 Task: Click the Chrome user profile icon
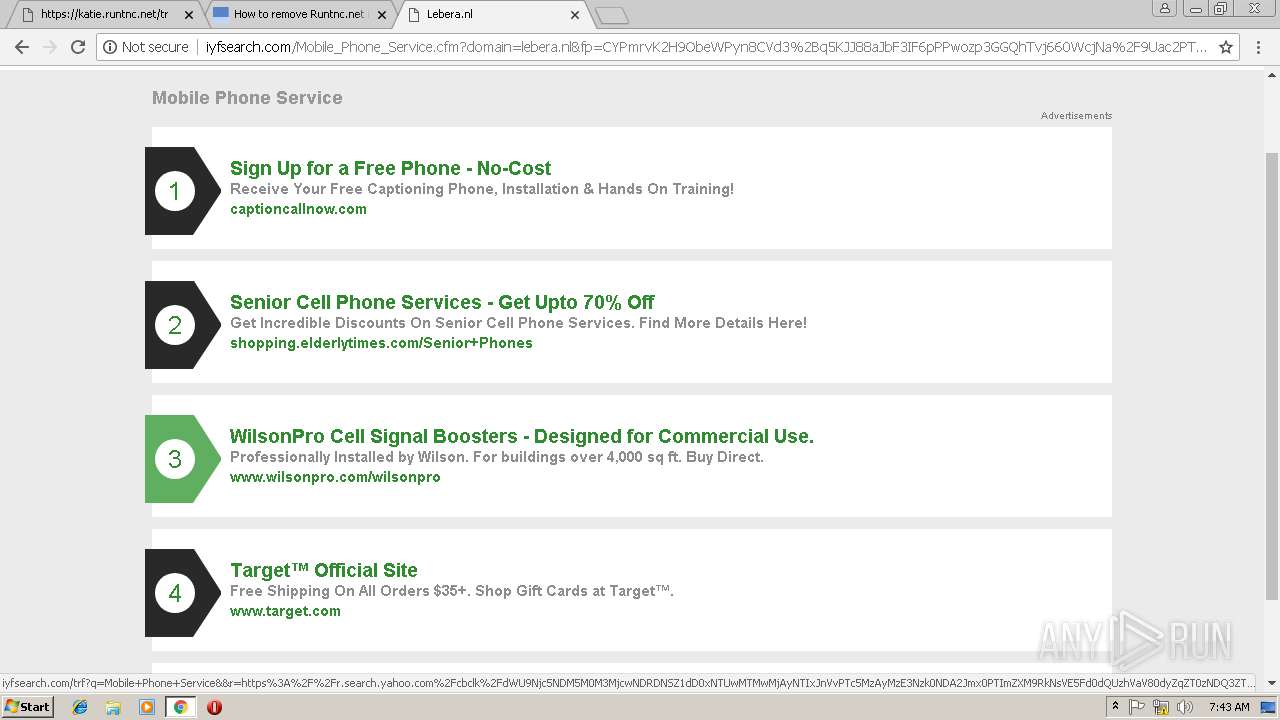point(1165,9)
